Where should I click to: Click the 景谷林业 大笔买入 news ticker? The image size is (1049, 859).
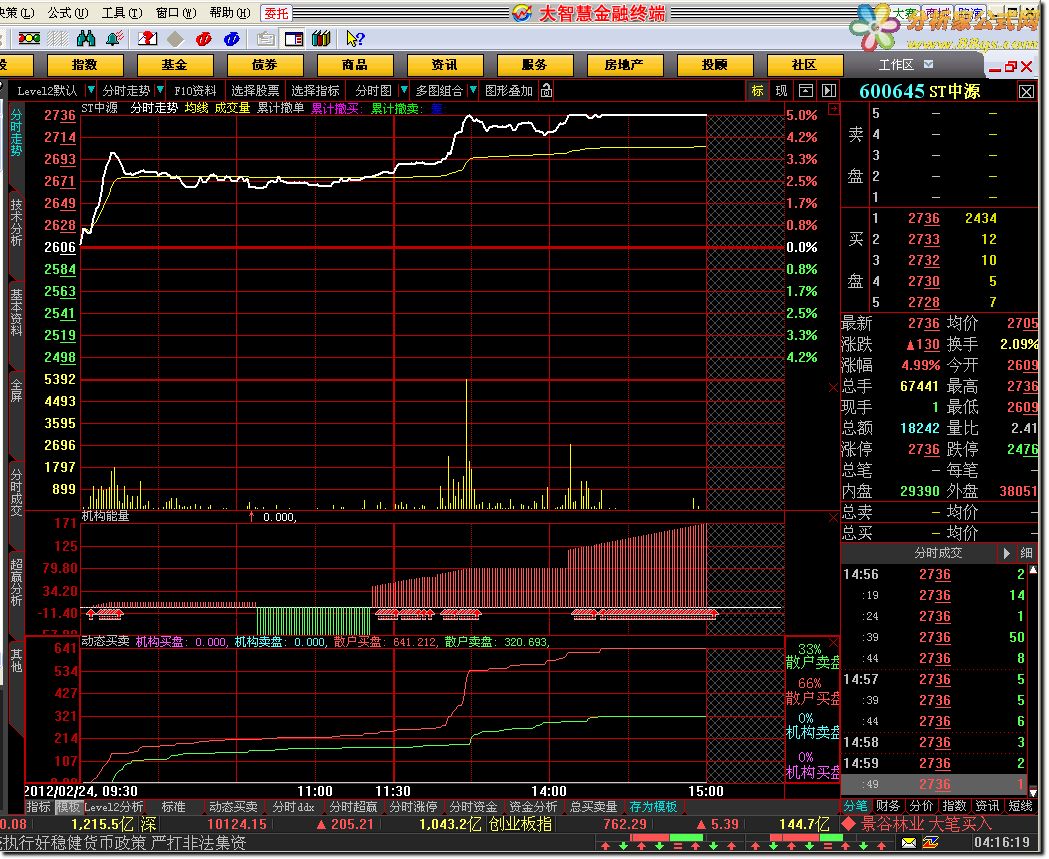click(x=925, y=824)
